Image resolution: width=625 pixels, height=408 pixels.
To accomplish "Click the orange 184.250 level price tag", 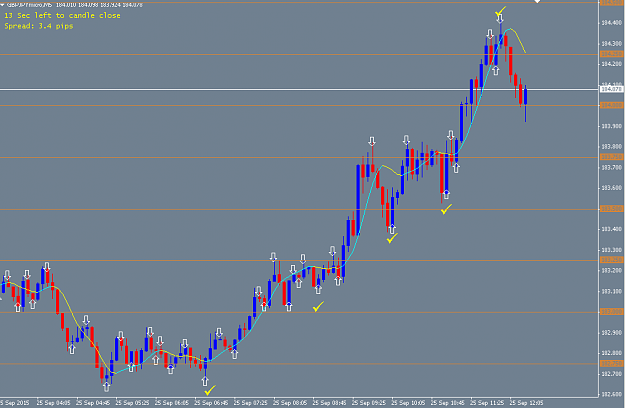I will [x=611, y=54].
